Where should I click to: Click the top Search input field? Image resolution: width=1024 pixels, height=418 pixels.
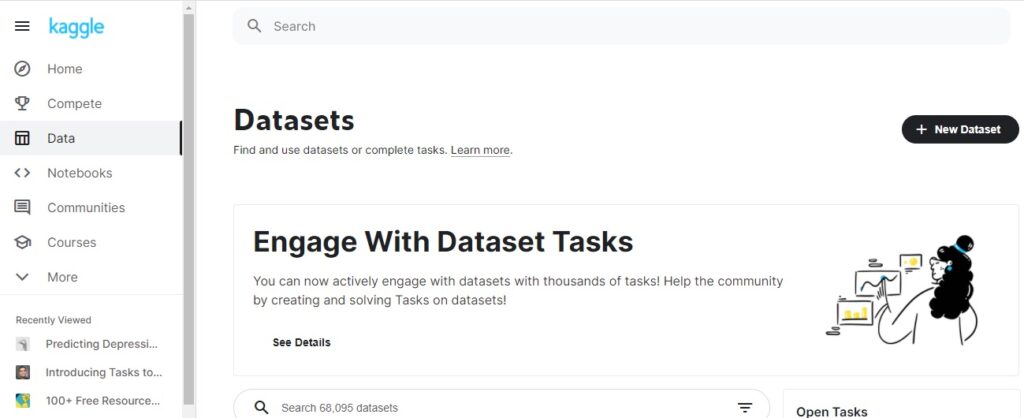click(622, 26)
